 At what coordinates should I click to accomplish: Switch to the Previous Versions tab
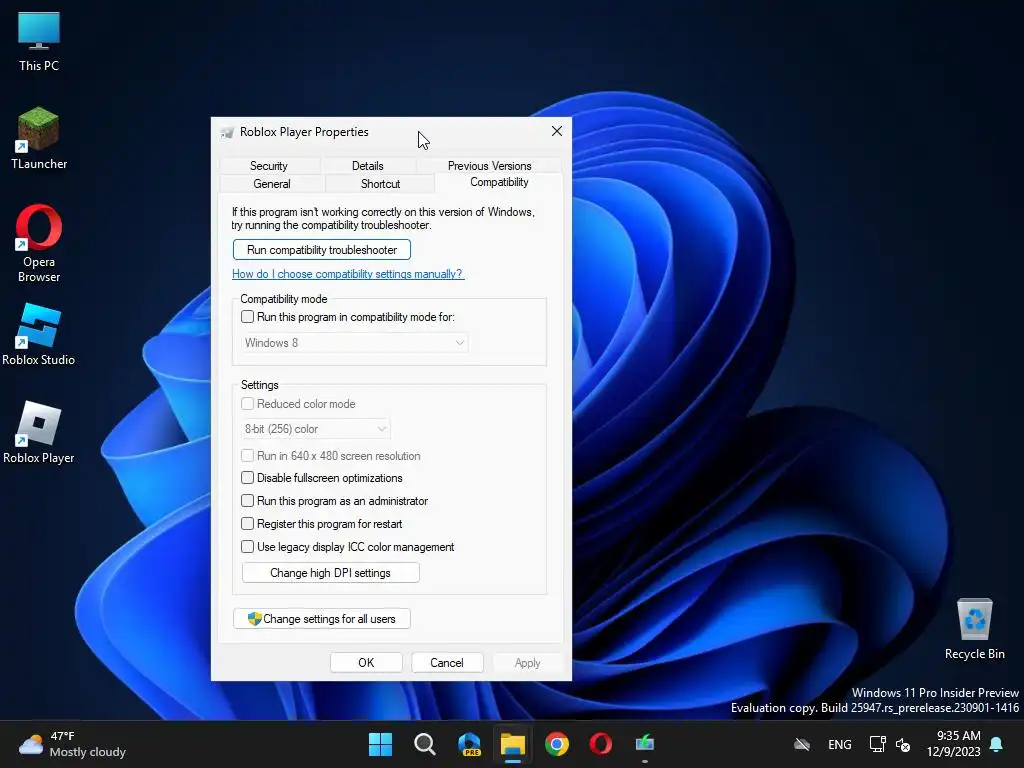[489, 166]
